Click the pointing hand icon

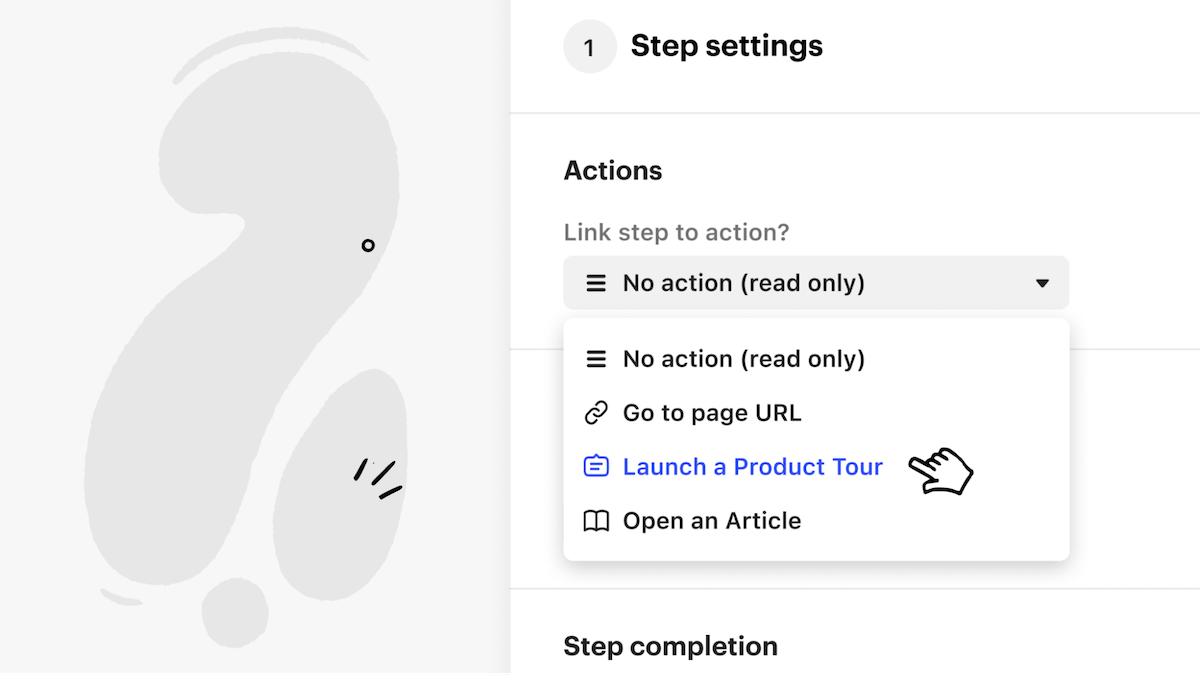pyautogui.click(x=940, y=470)
